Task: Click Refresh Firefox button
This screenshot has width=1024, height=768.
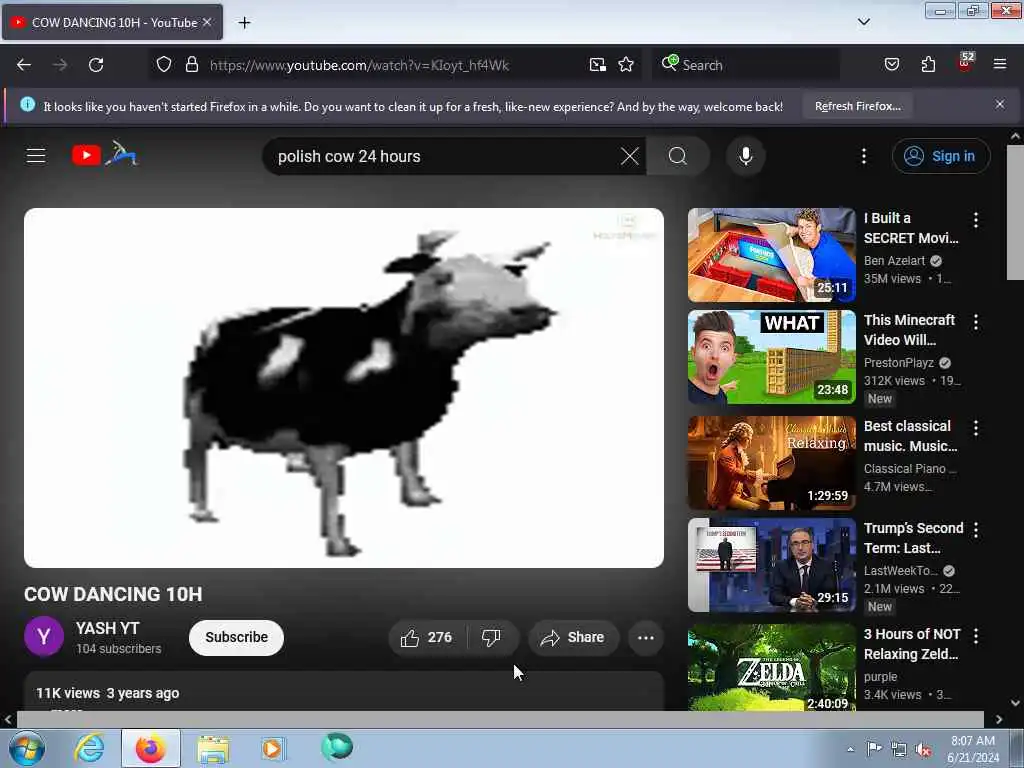Action: coord(857,106)
